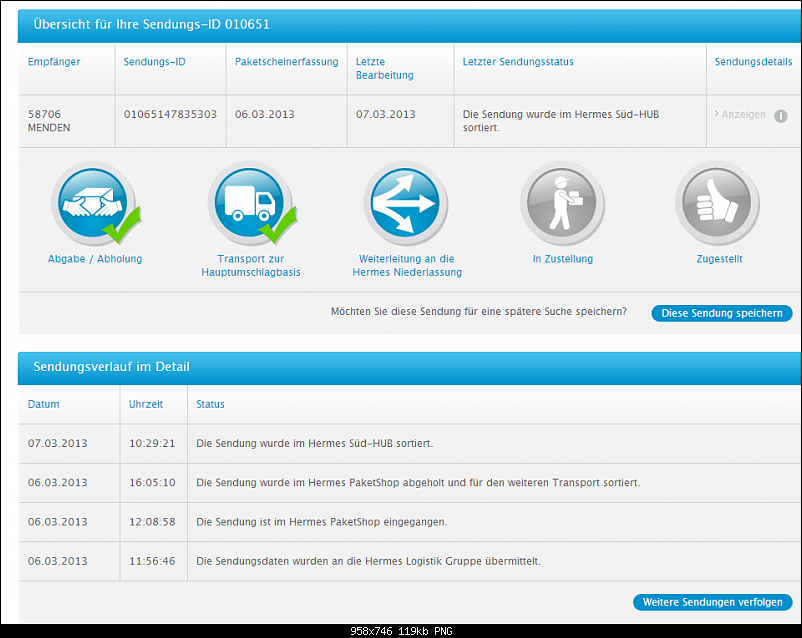Image resolution: width=802 pixels, height=638 pixels.
Task: Click status 'im Hermes PaketShop eingegangen' row
Action: tap(322, 522)
